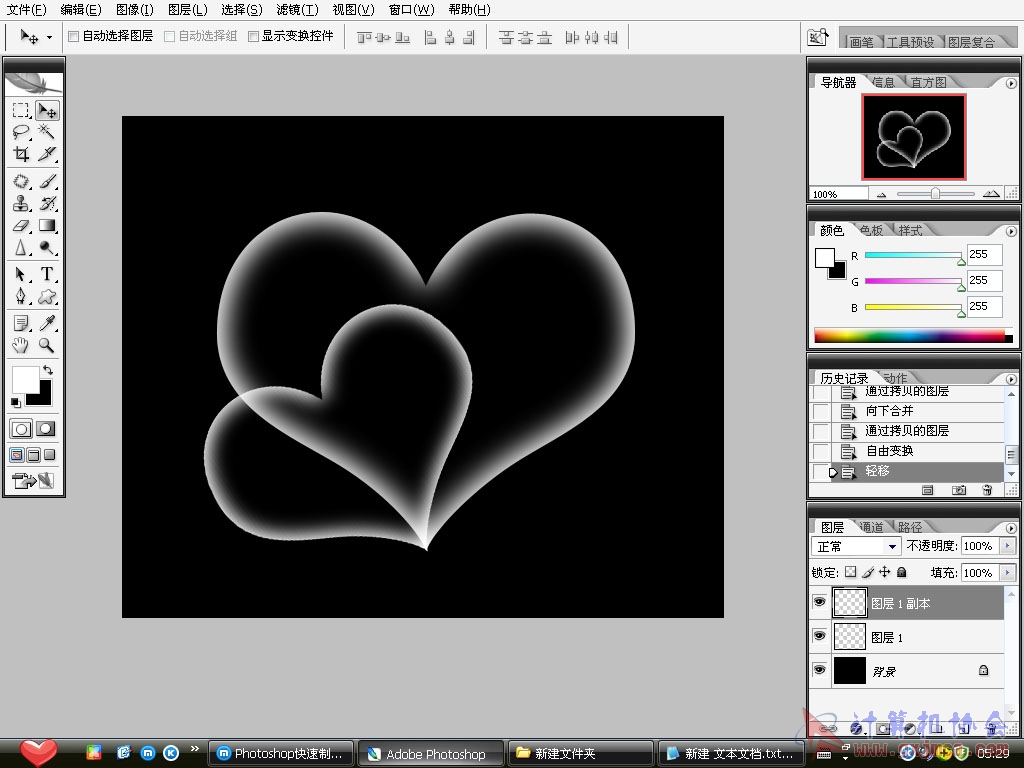
Task: Open the 不透明度 opacity slider arrow
Action: (x=1008, y=546)
